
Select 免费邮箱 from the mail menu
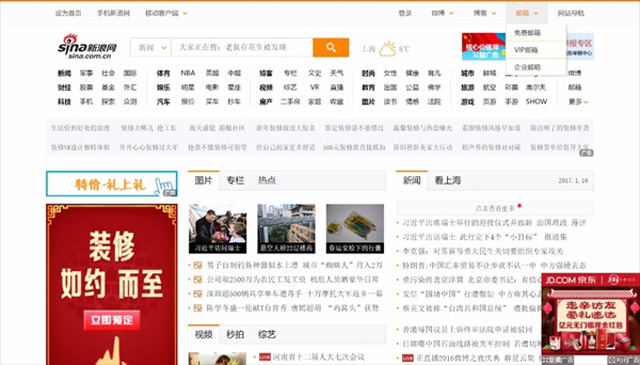coord(527,33)
